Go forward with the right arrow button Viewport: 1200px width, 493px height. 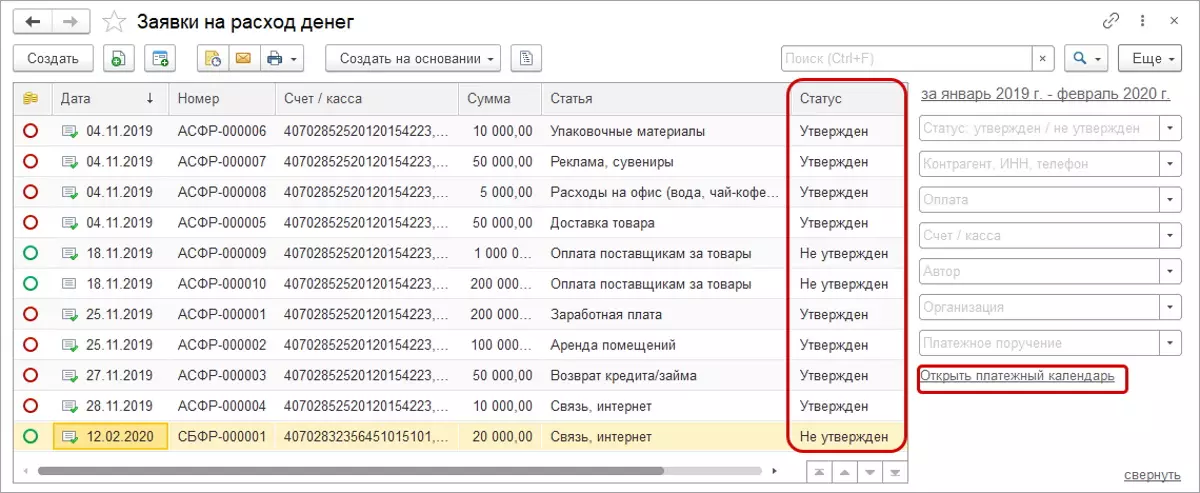coord(70,21)
